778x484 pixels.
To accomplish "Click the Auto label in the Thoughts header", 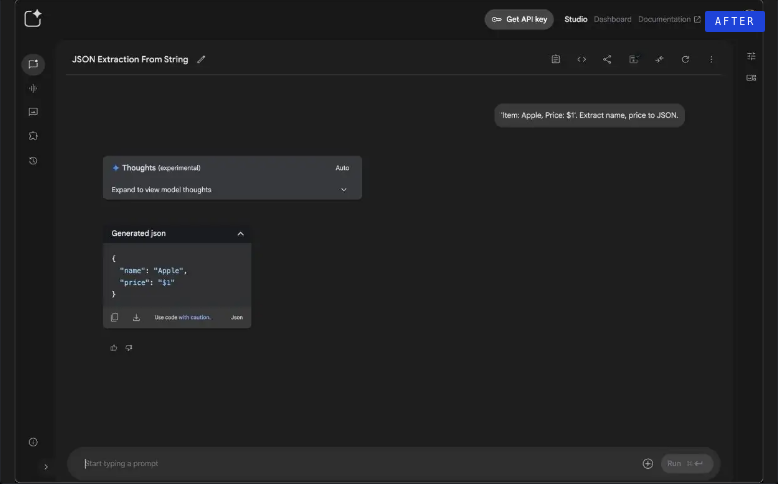I will pyautogui.click(x=342, y=168).
